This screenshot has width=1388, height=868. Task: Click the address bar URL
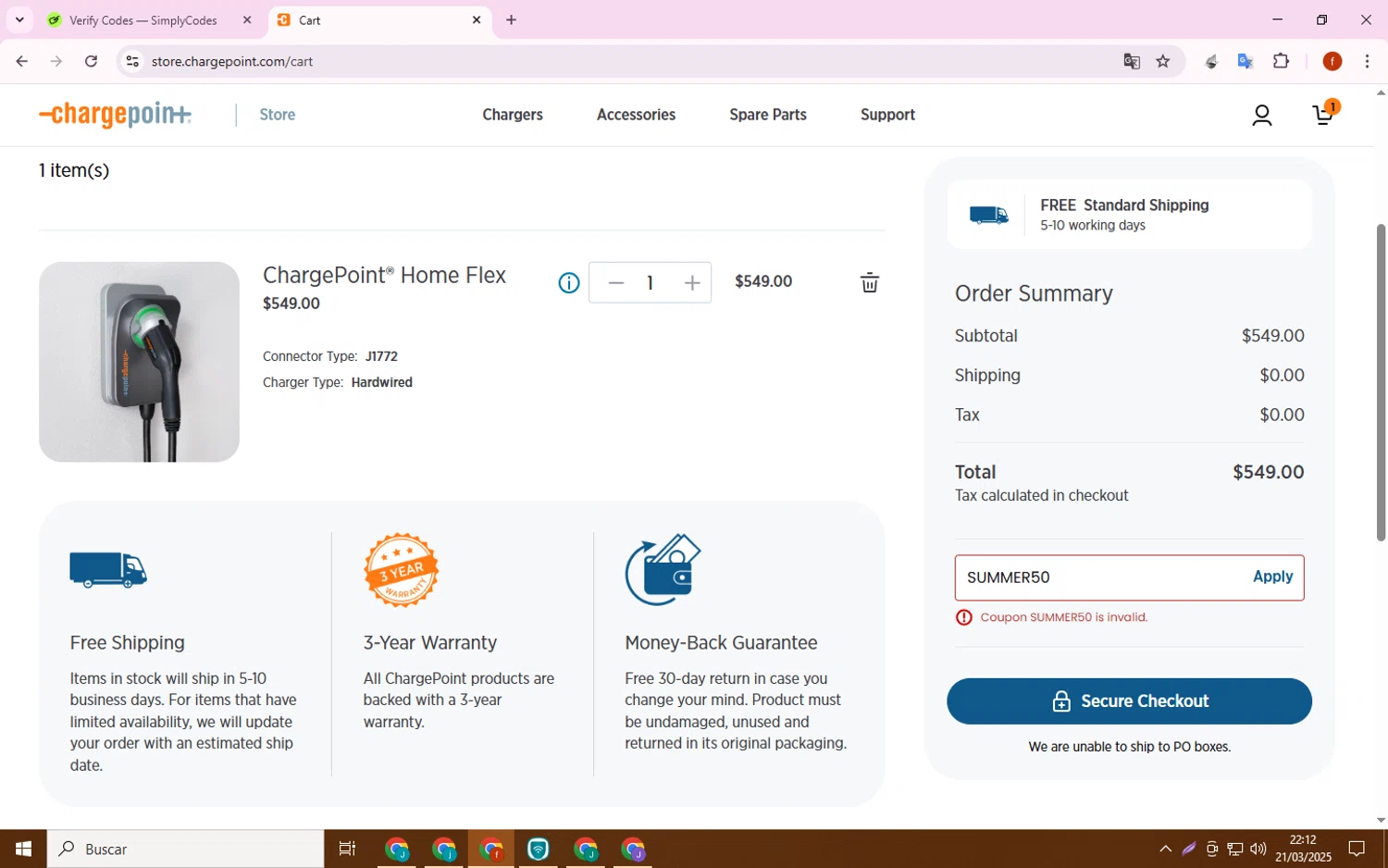(x=232, y=61)
